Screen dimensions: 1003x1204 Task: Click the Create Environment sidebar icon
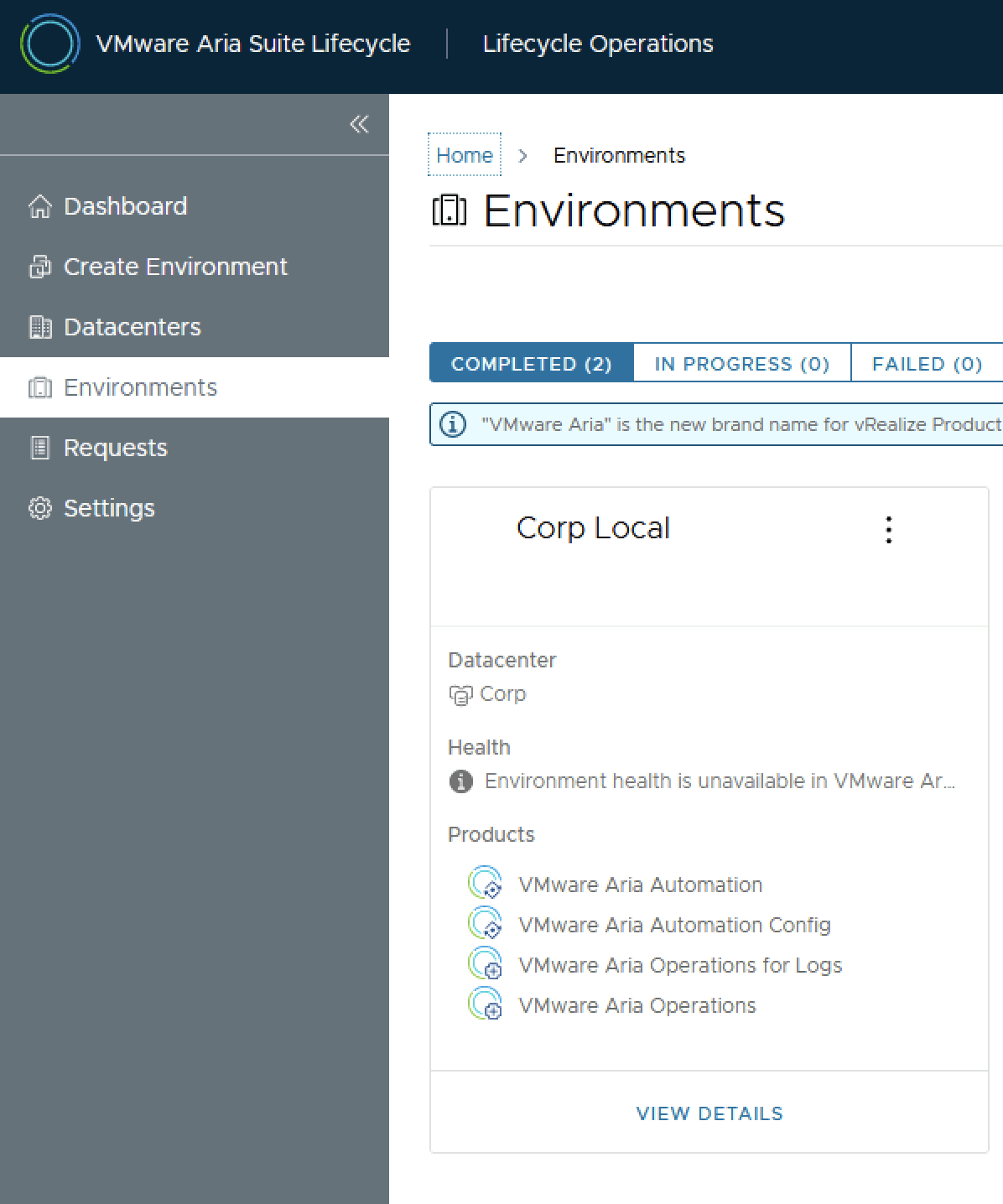pos(39,267)
